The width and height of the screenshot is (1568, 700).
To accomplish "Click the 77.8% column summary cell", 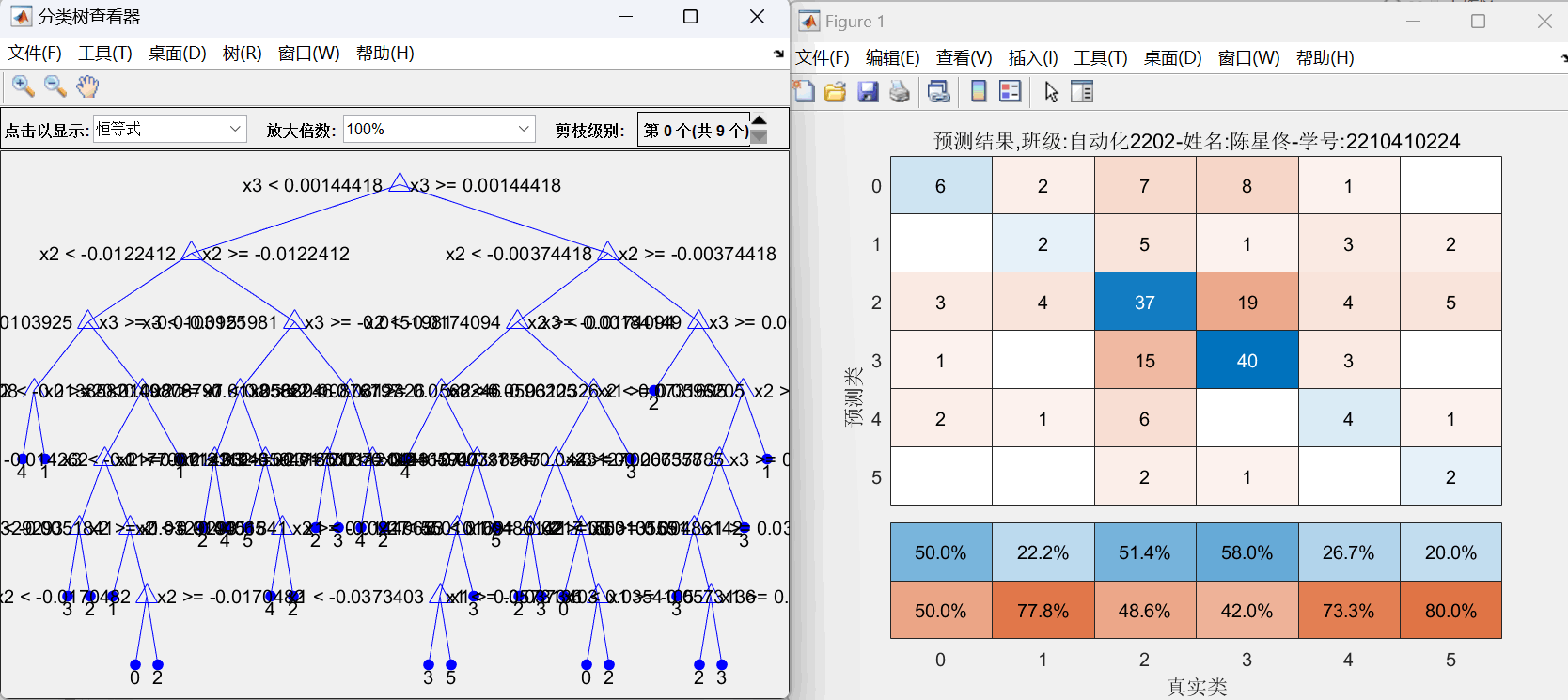I will (1043, 611).
